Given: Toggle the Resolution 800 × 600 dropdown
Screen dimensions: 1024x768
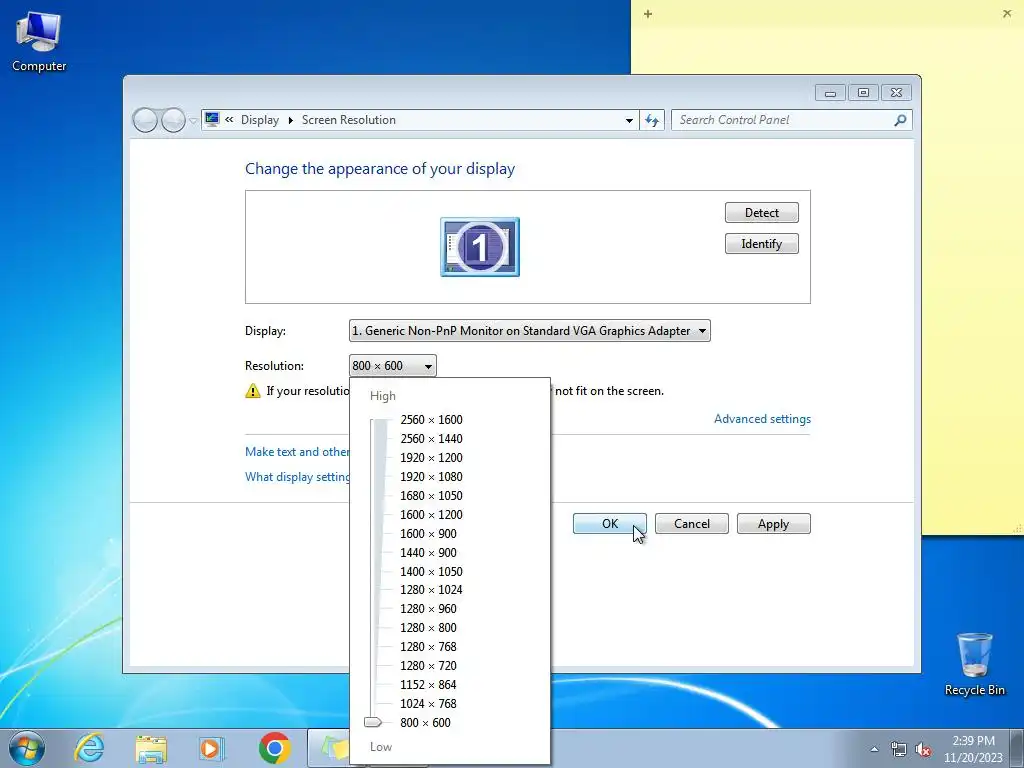Looking at the screenshot, I should (x=392, y=366).
